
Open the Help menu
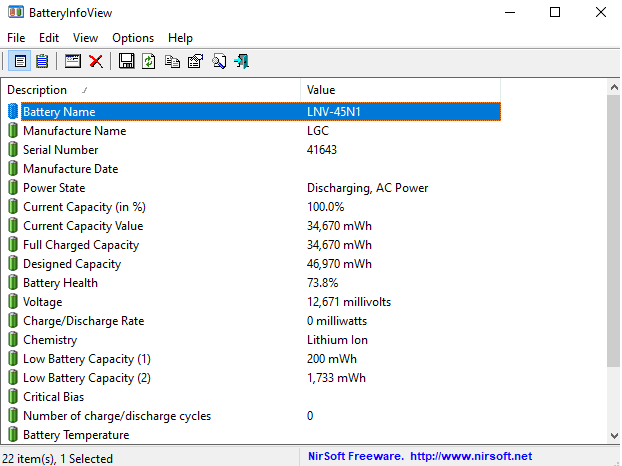pyautogui.click(x=180, y=38)
